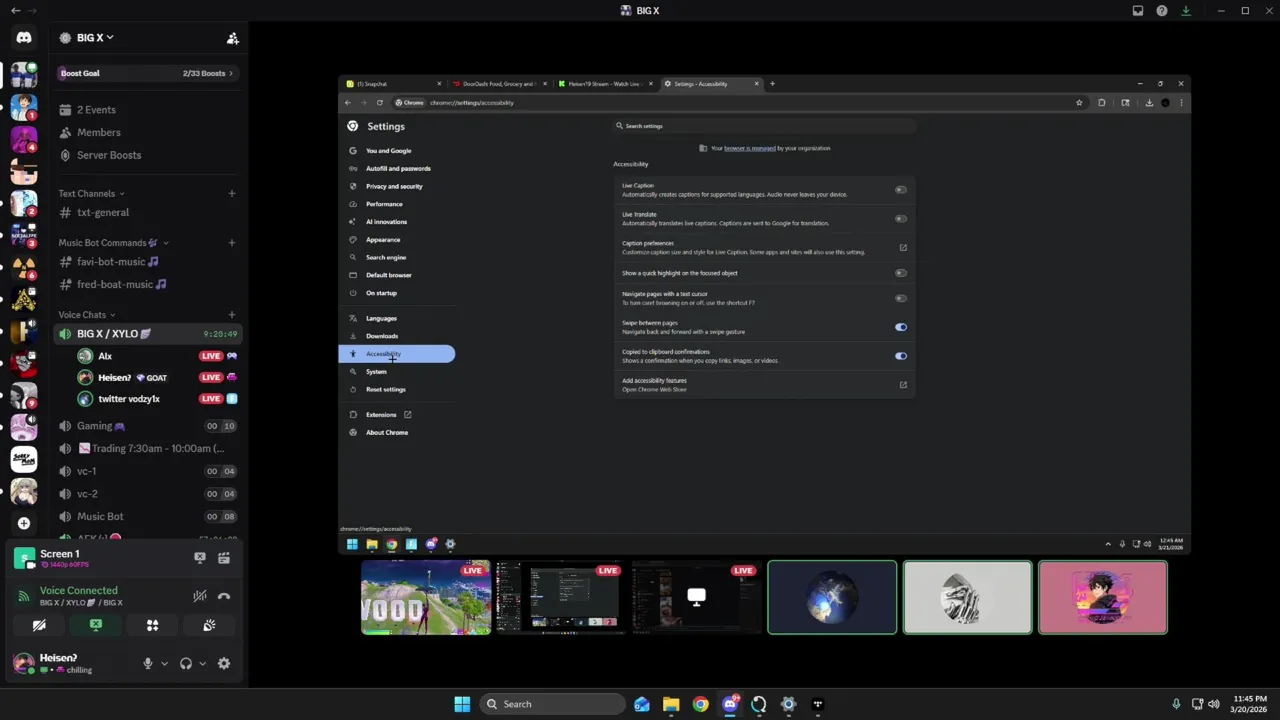
Task: Open 2 Events in server sidebar
Action: (x=146, y=110)
